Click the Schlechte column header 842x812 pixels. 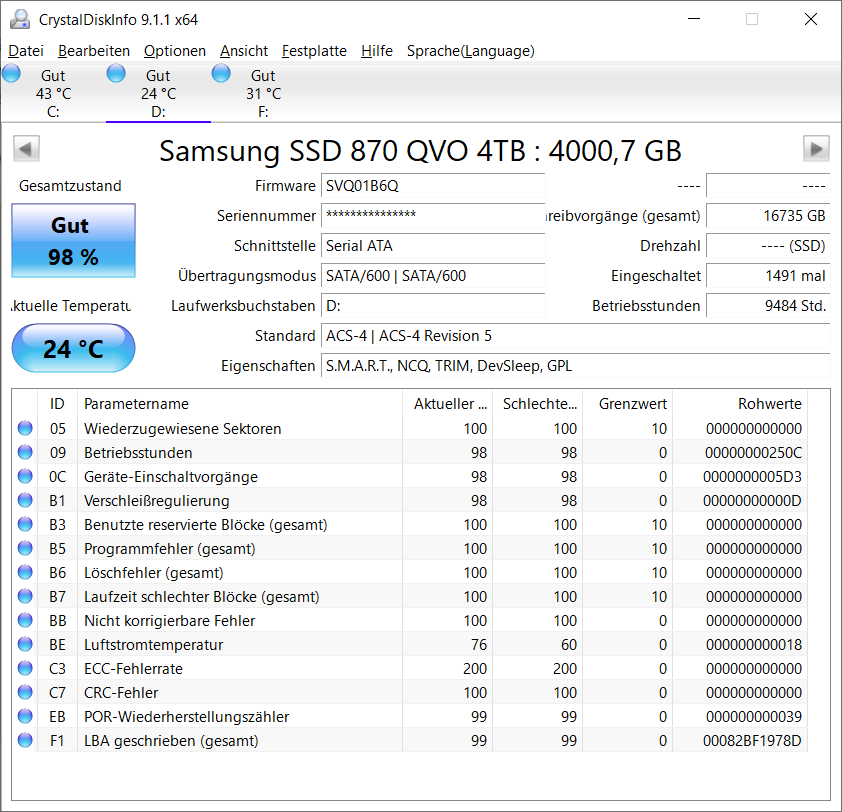[538, 404]
